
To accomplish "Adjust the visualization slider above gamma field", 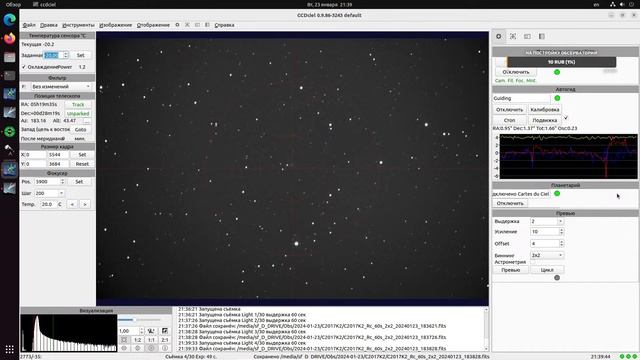I will coord(139,320).
